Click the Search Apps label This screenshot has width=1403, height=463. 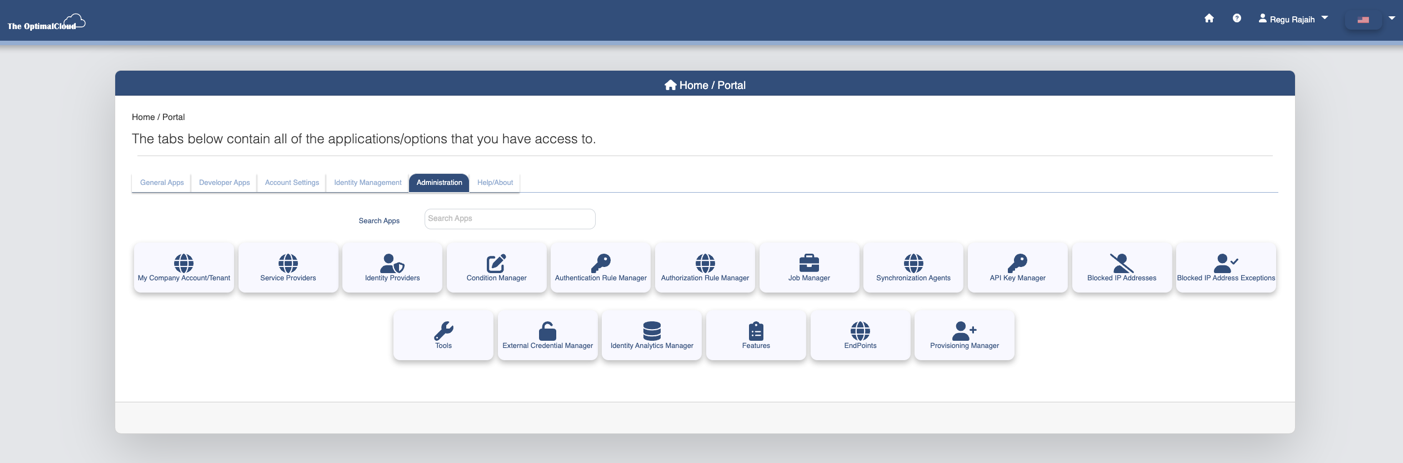[x=379, y=221]
